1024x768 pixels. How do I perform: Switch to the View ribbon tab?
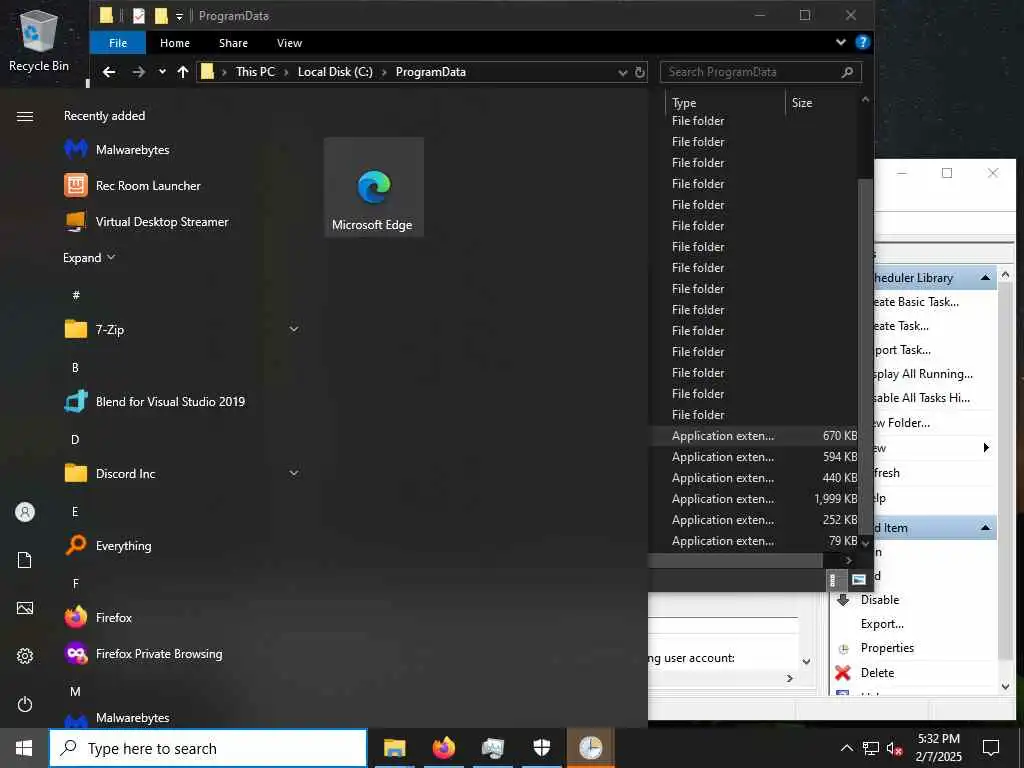point(289,43)
